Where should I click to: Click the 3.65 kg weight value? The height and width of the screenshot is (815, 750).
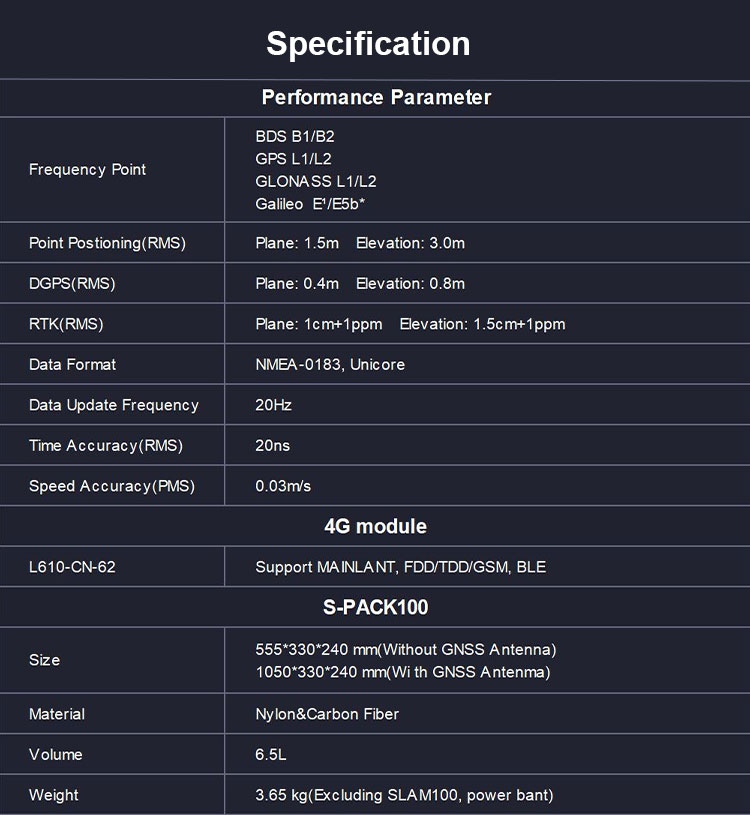pyautogui.click(x=404, y=796)
